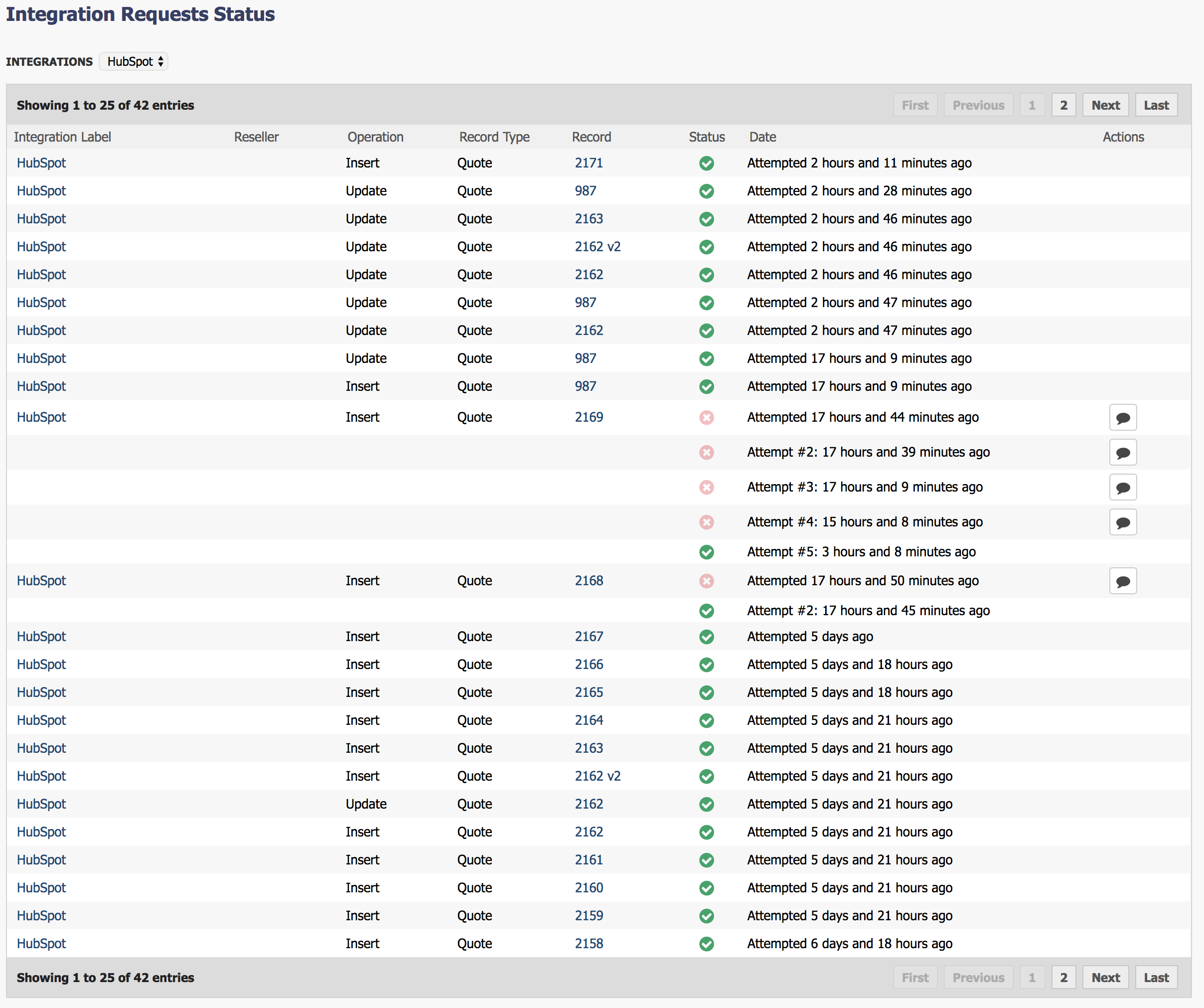Open comment for record 2169 first attempt
Image resolution: width=1204 pixels, height=1008 pixels.
point(1123,417)
